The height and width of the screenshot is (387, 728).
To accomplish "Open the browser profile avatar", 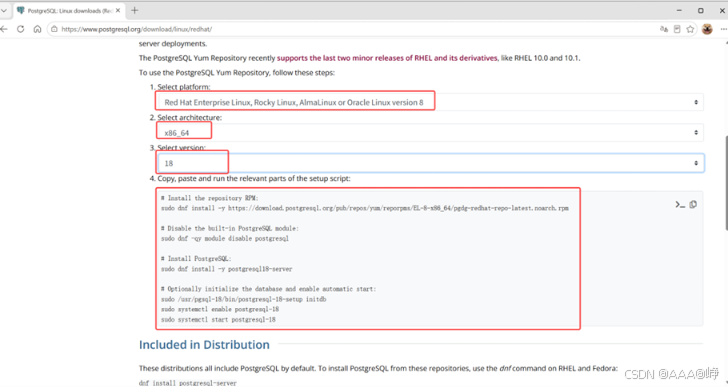I will point(707,29).
